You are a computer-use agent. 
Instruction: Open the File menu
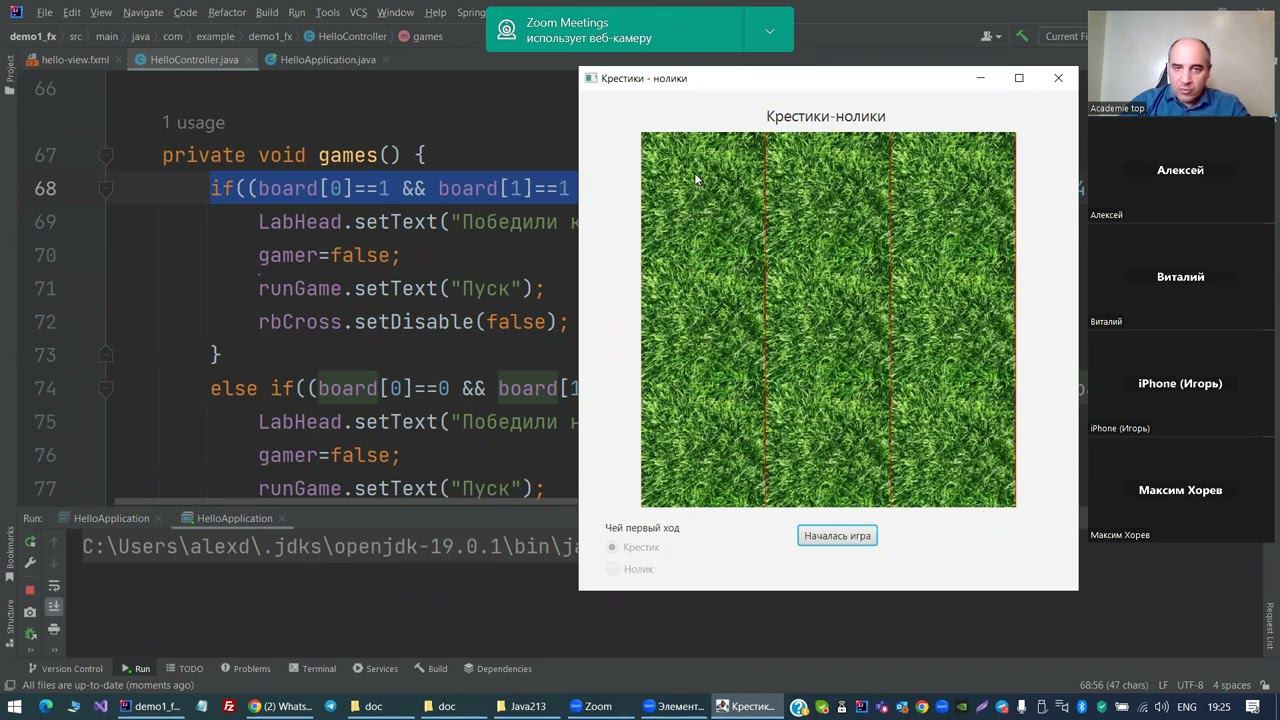point(45,12)
